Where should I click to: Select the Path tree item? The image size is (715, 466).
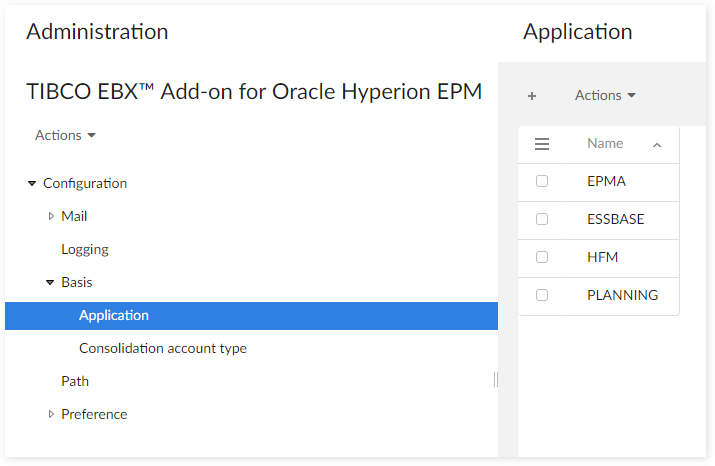tap(75, 381)
